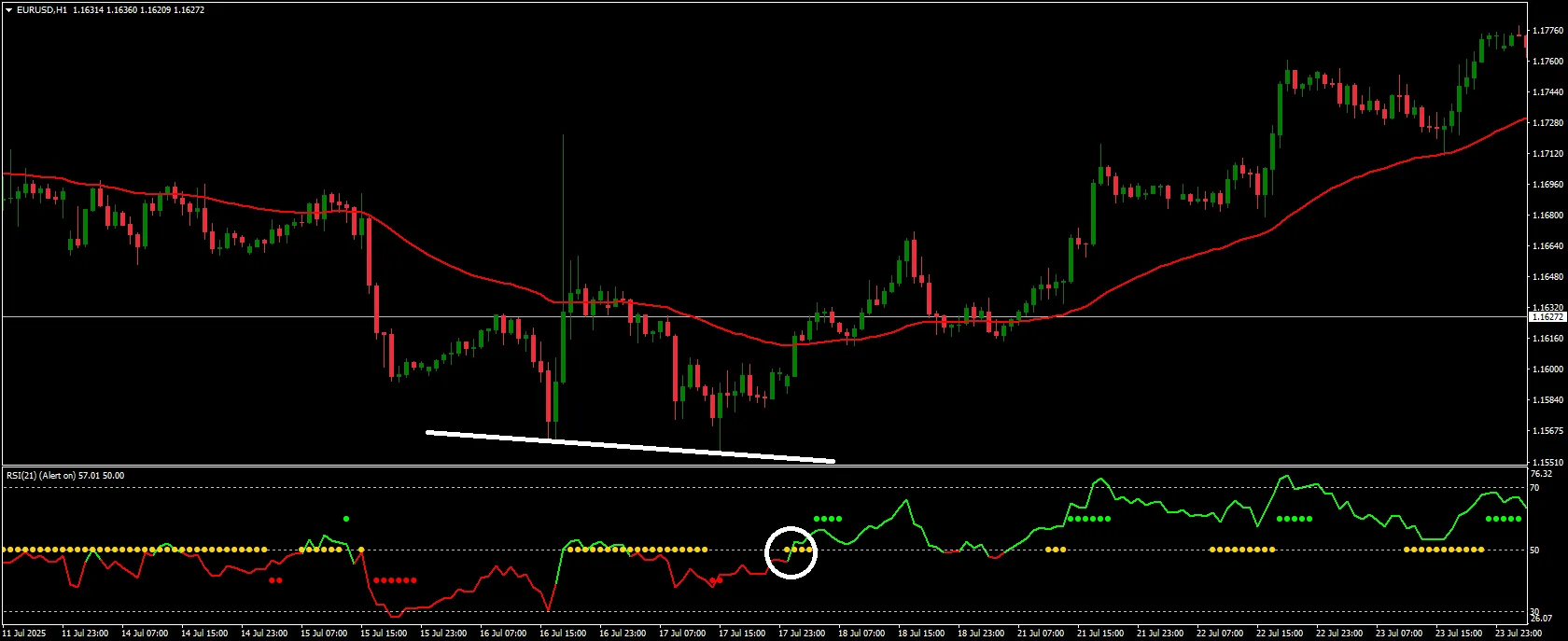The height and width of the screenshot is (641, 1568).
Task: Click the 1.17760 price scale label
Action: (1547, 31)
